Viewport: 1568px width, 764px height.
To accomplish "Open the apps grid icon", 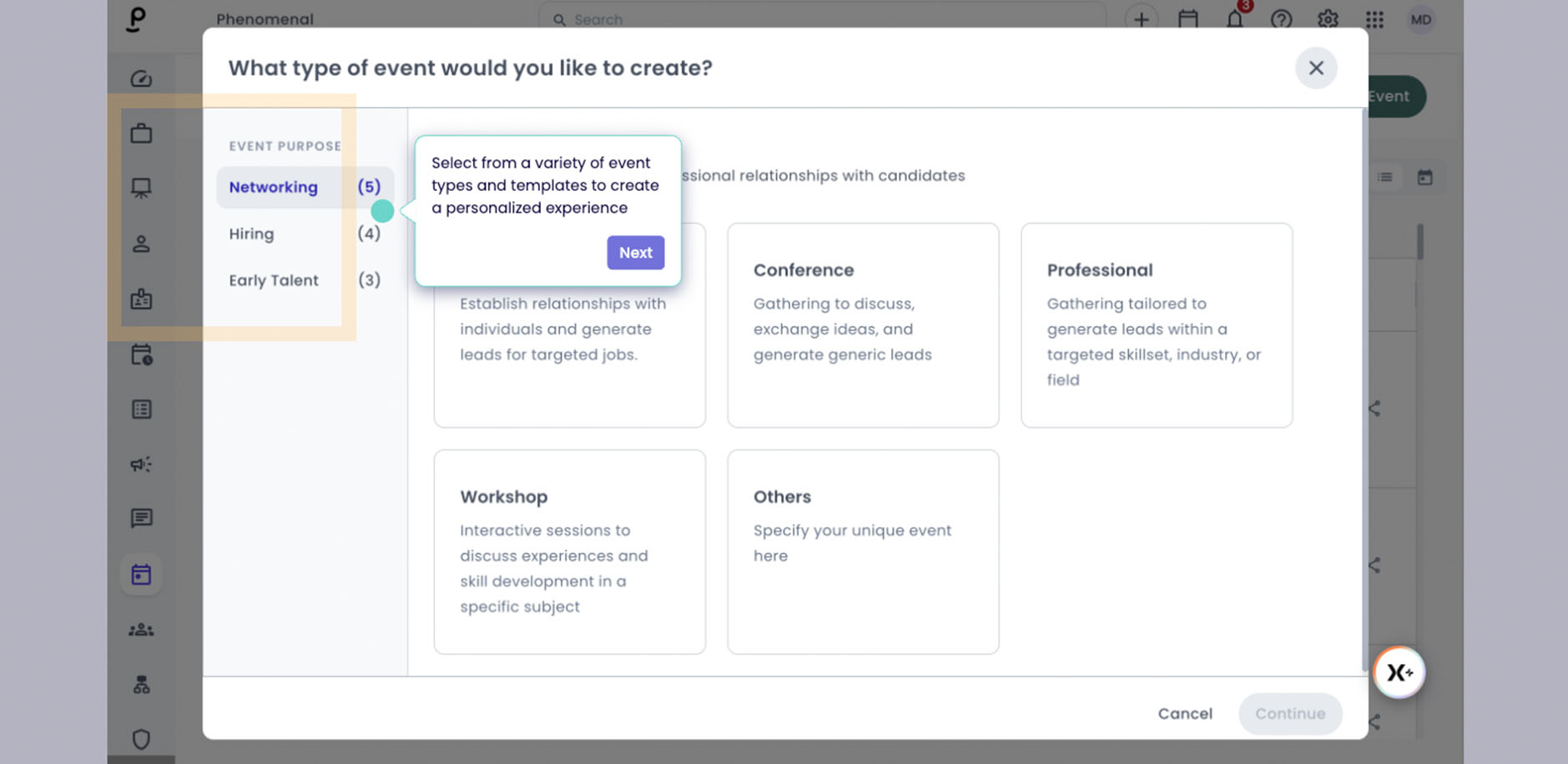I will [x=1374, y=19].
